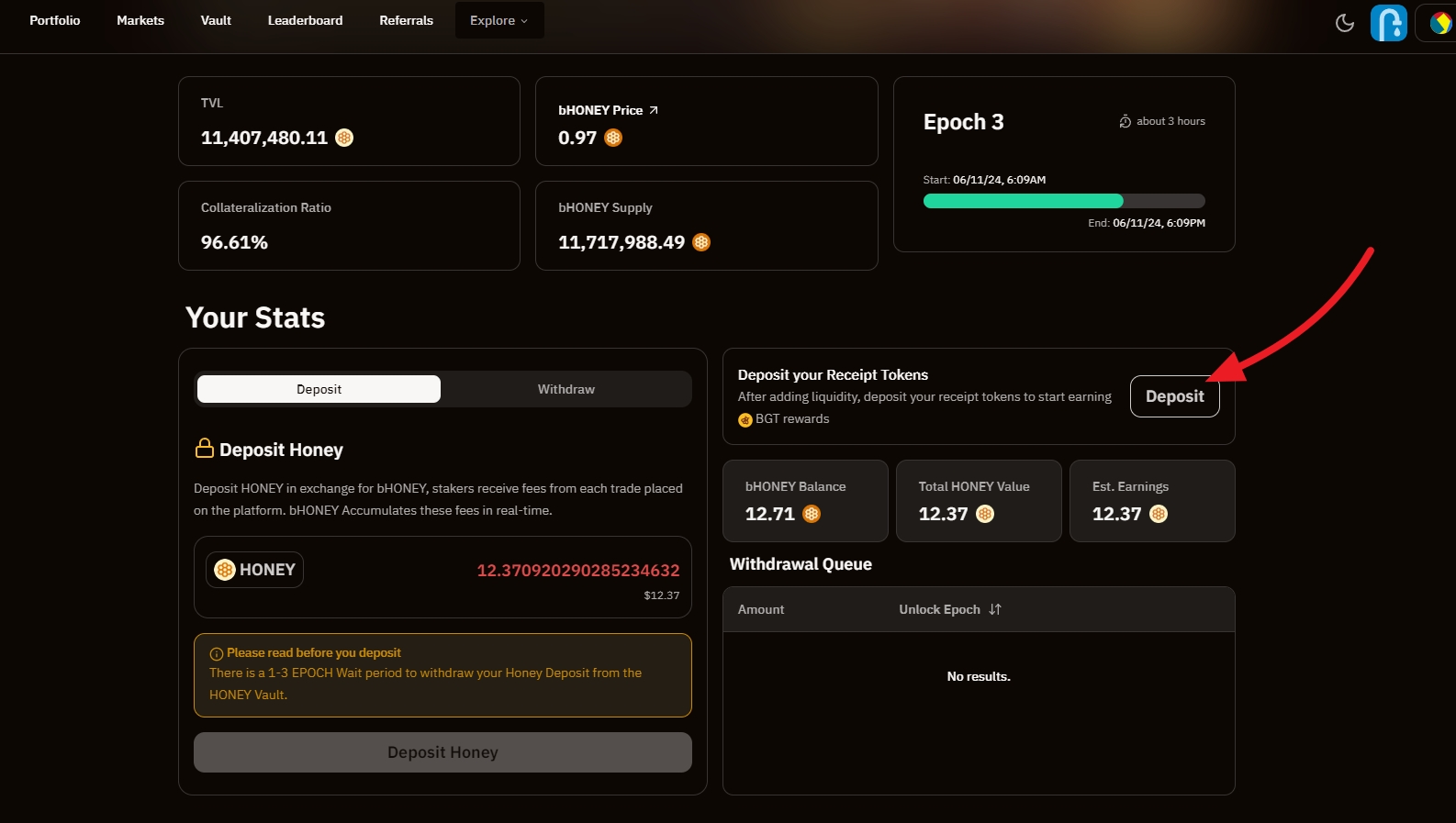Click the TVL value 11,407,480.11

[264, 138]
